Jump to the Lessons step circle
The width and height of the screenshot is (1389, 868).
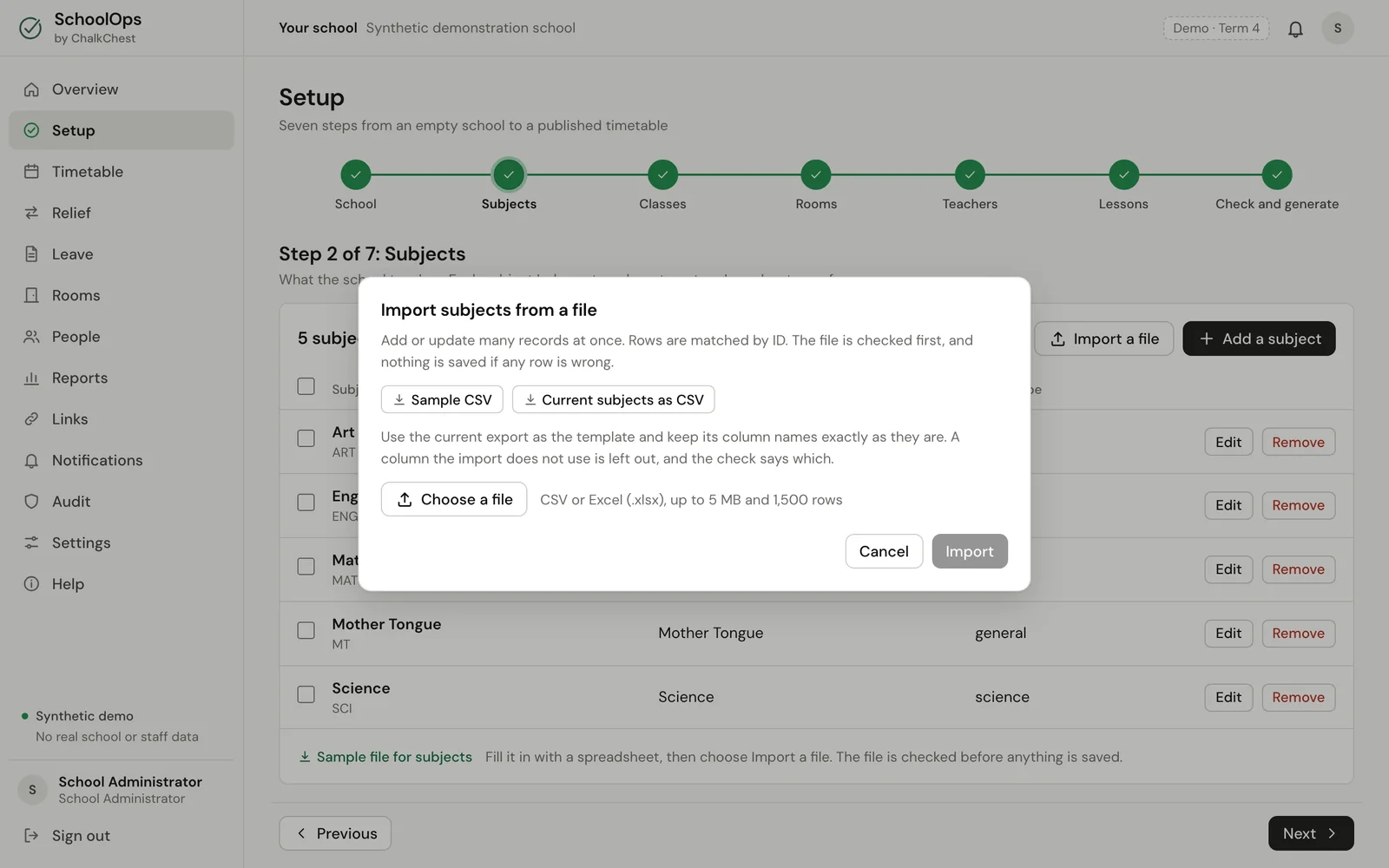click(x=1123, y=174)
